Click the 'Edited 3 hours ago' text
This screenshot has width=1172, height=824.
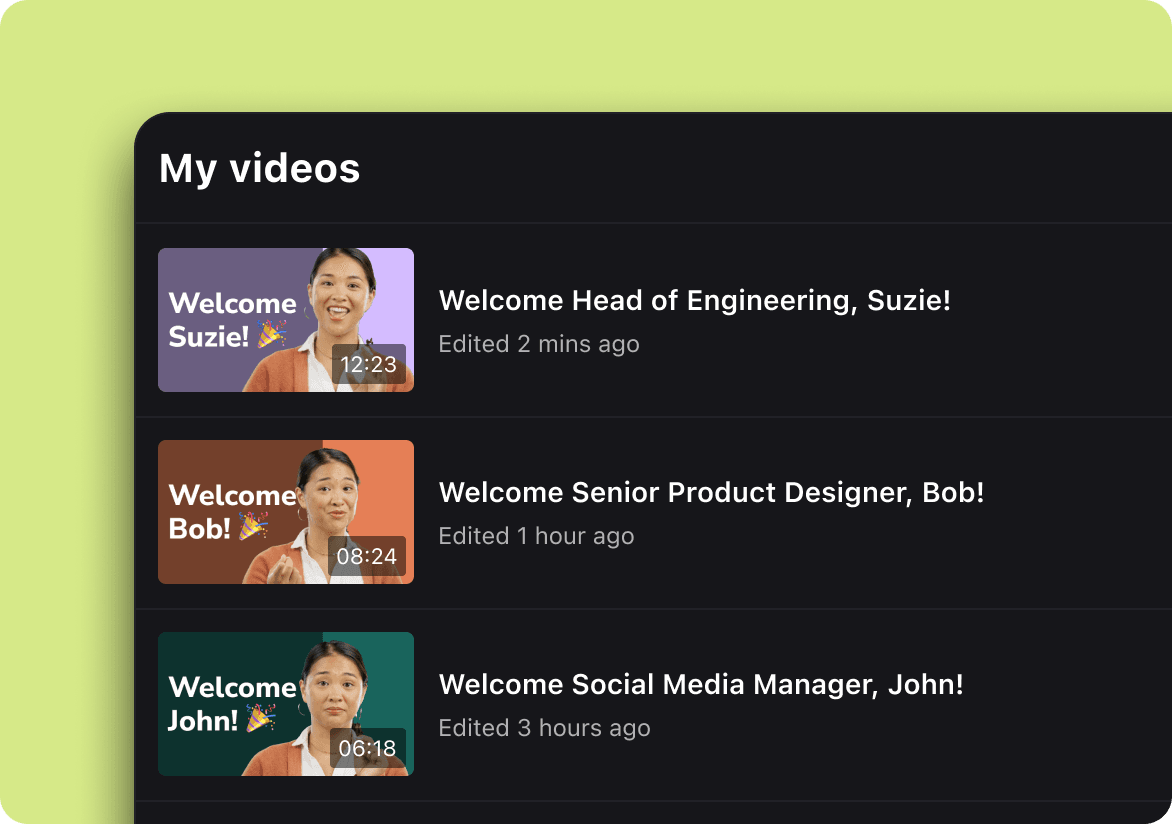click(x=544, y=728)
